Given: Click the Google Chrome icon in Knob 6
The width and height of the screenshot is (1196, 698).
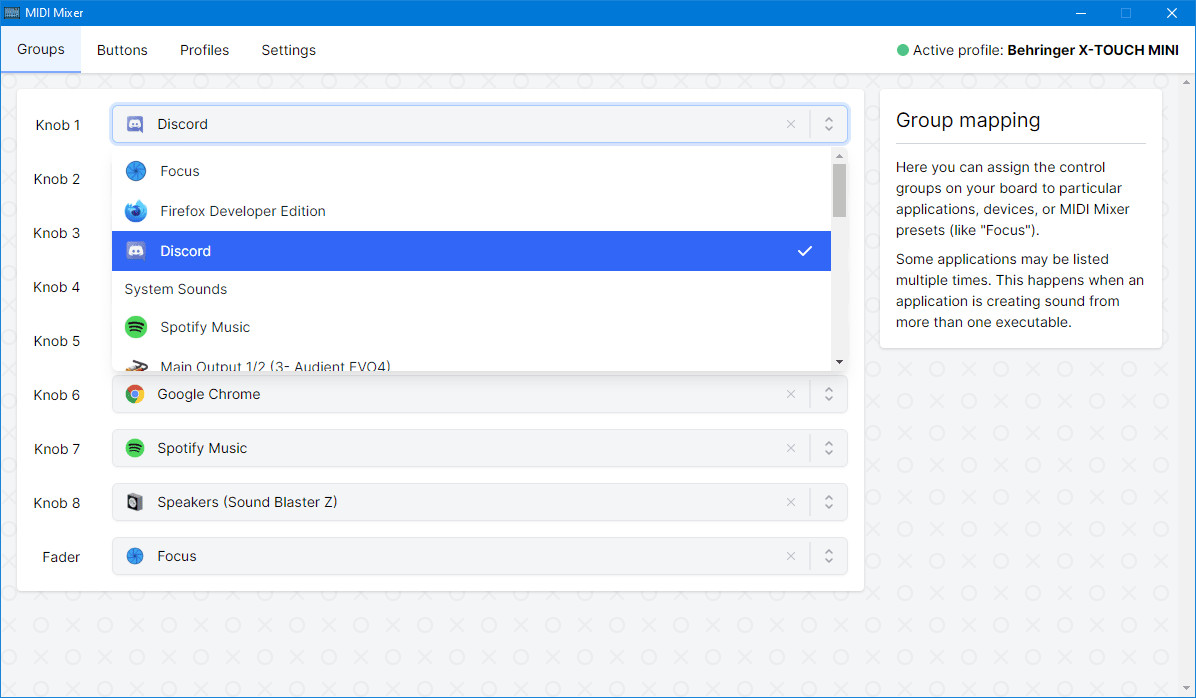Looking at the screenshot, I should [135, 394].
